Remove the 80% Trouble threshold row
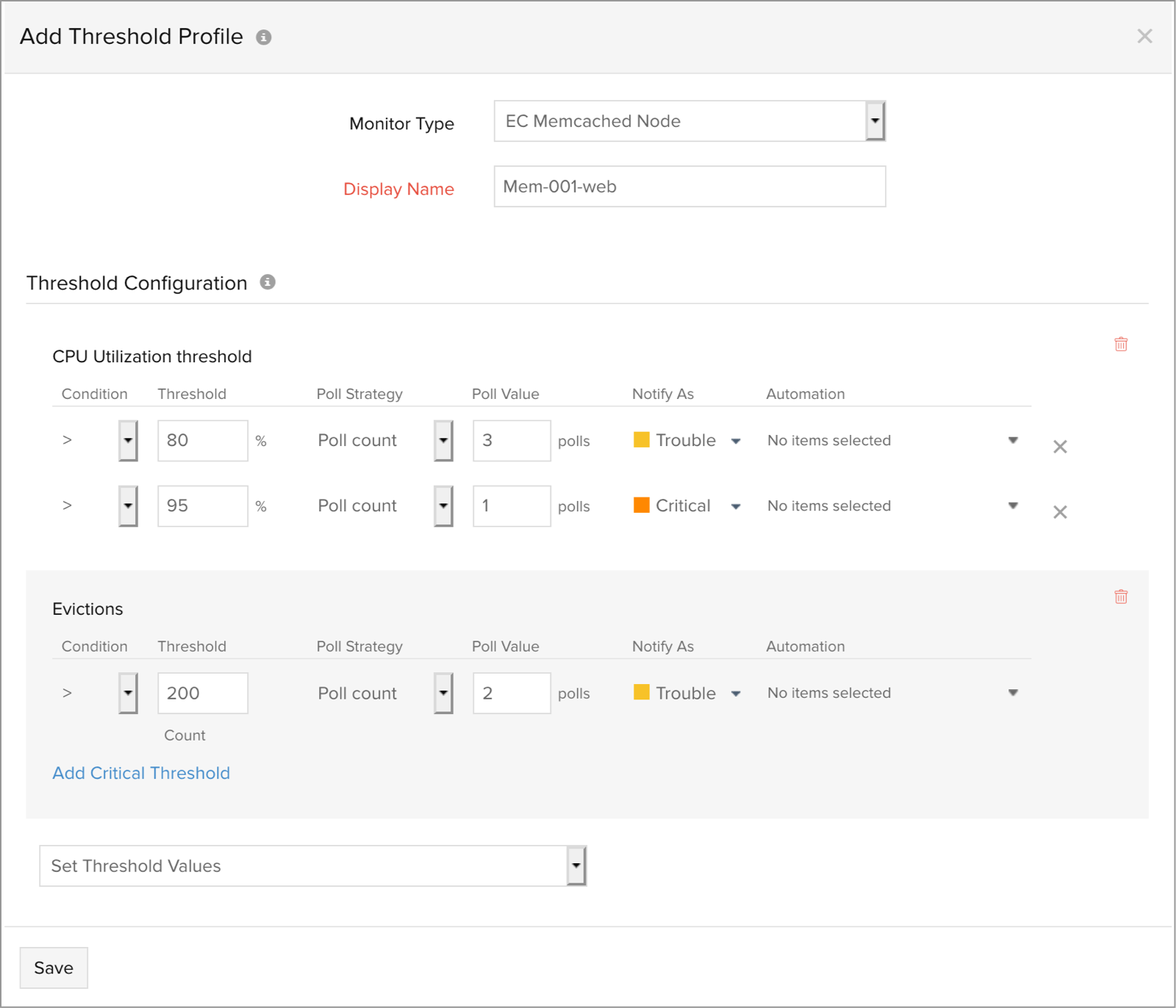Image resolution: width=1176 pixels, height=1008 pixels. click(1060, 446)
